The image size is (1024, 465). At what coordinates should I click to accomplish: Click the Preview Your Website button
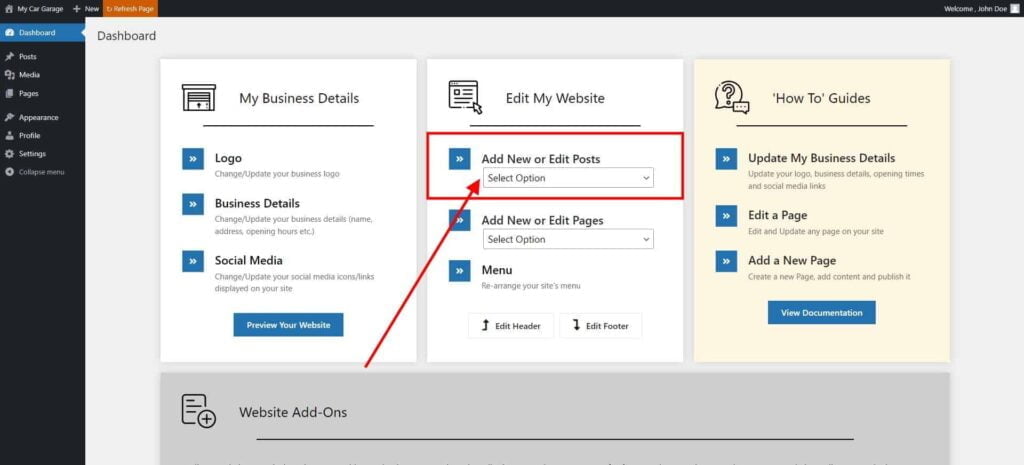[288, 325]
